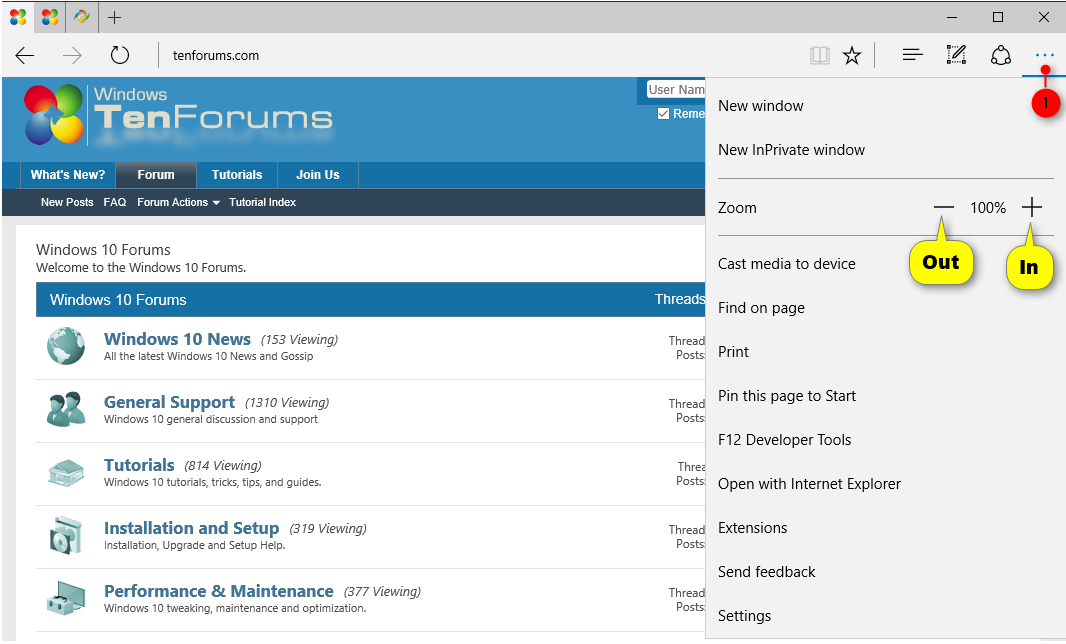Image resolution: width=1066 pixels, height=644 pixels.
Task: Maximize the Edge browser window
Action: (998, 17)
